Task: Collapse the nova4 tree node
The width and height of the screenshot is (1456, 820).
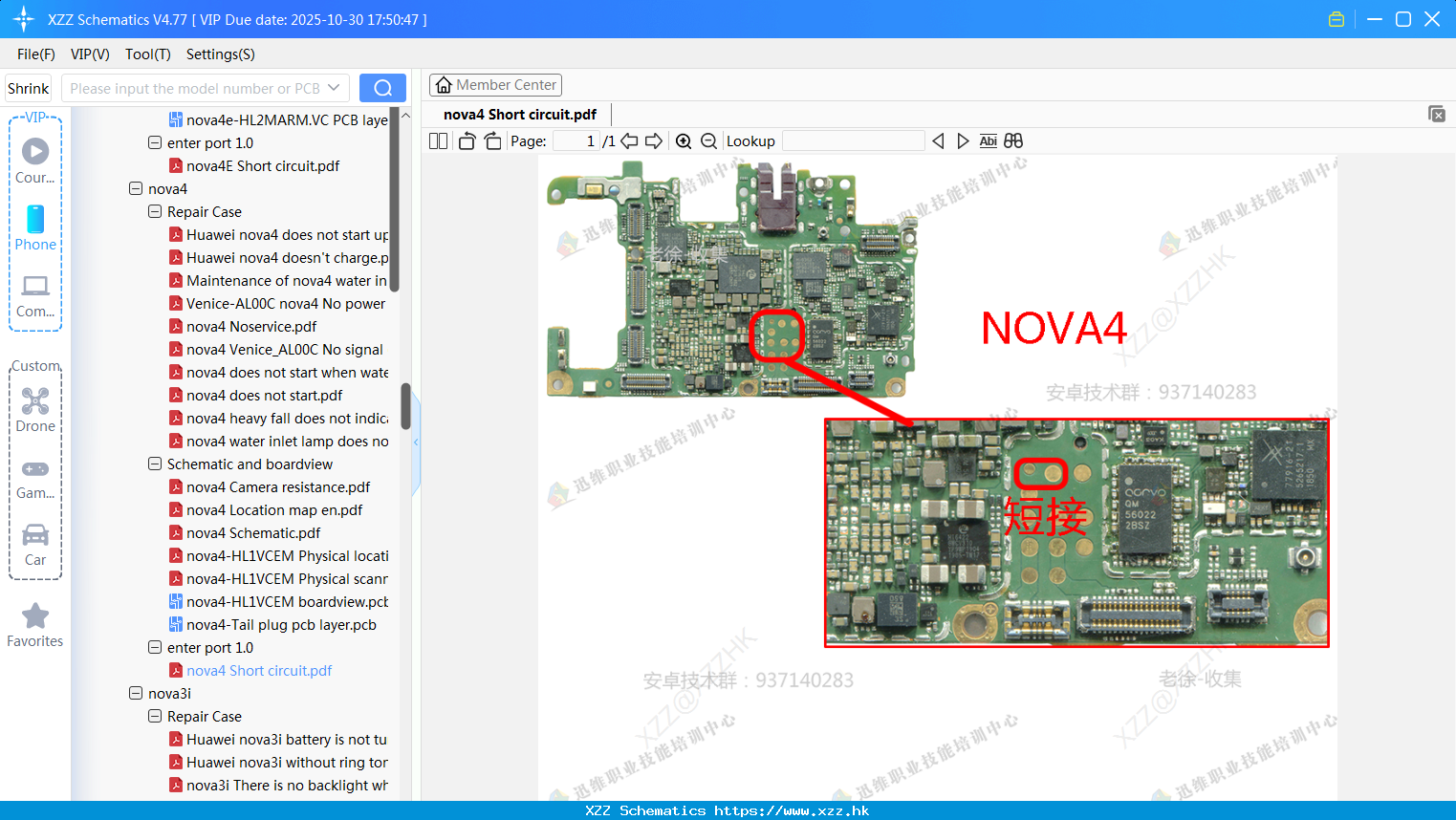Action: pos(136,189)
